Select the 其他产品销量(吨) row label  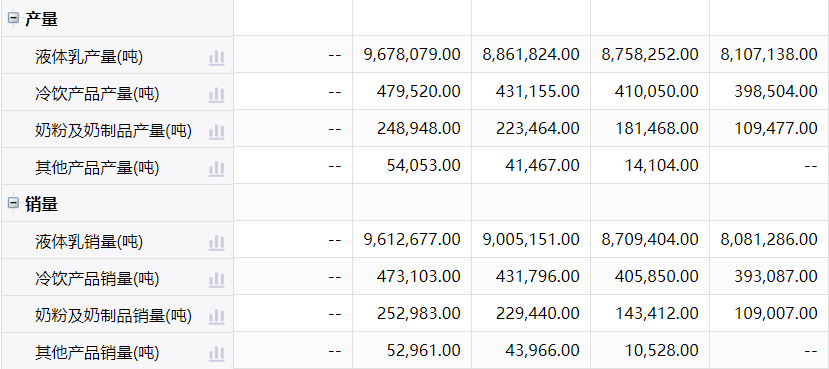97,353
